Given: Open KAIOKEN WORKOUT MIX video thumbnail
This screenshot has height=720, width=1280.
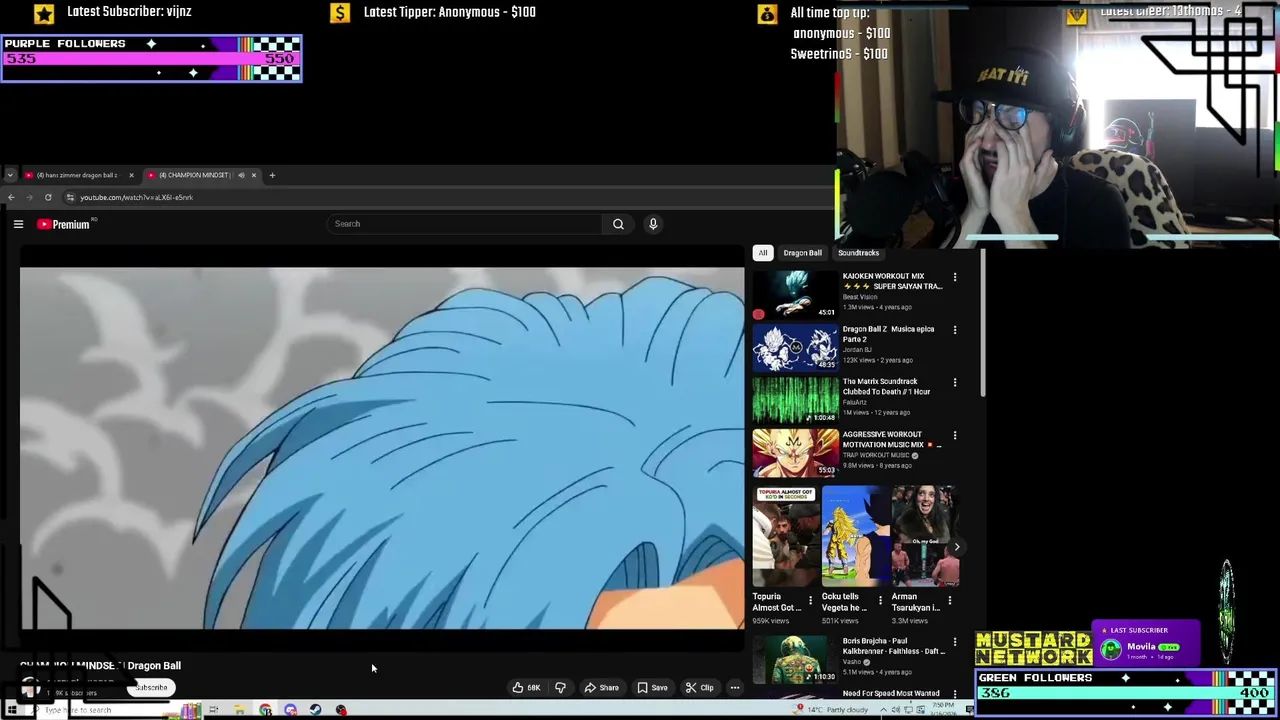Looking at the screenshot, I should pos(795,294).
